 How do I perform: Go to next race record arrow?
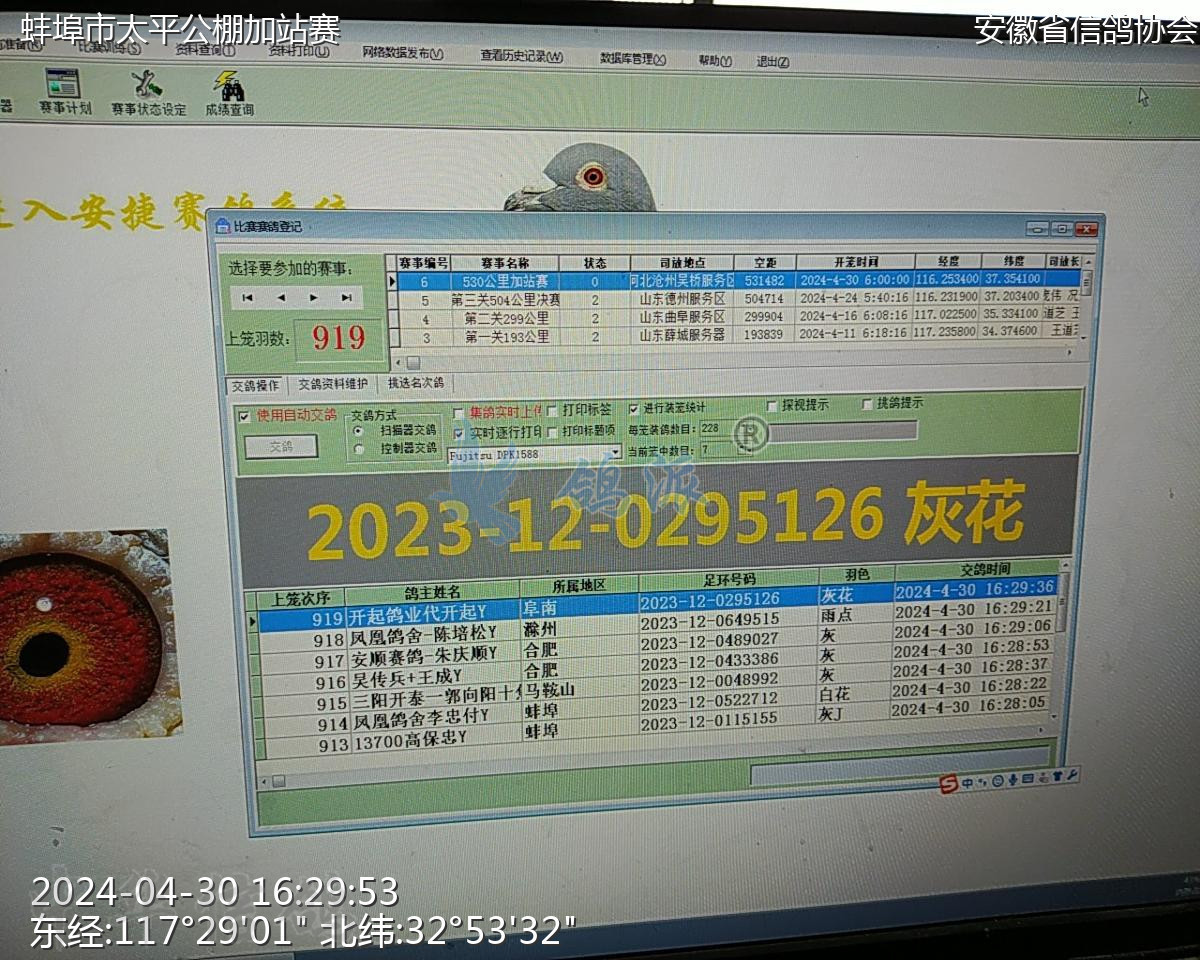(313, 297)
